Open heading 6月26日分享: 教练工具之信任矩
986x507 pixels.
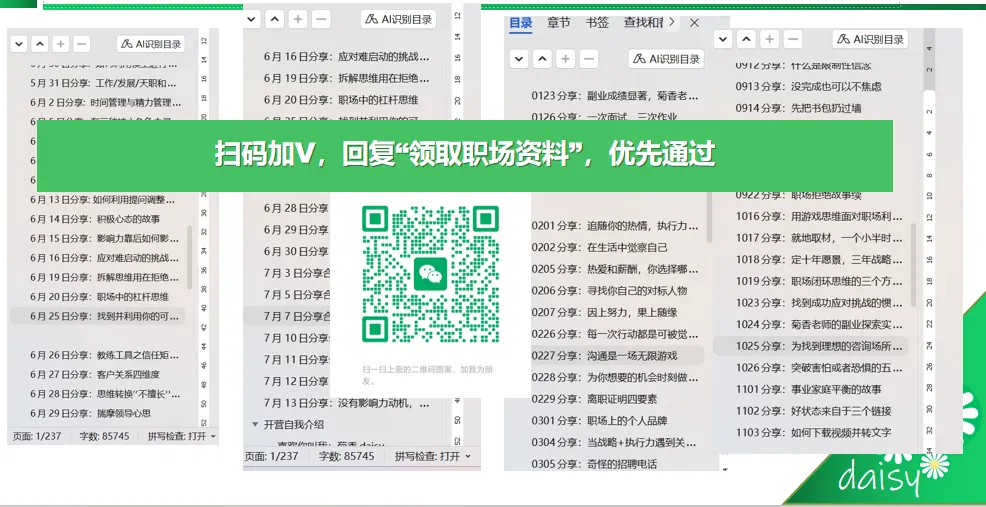coord(106,355)
